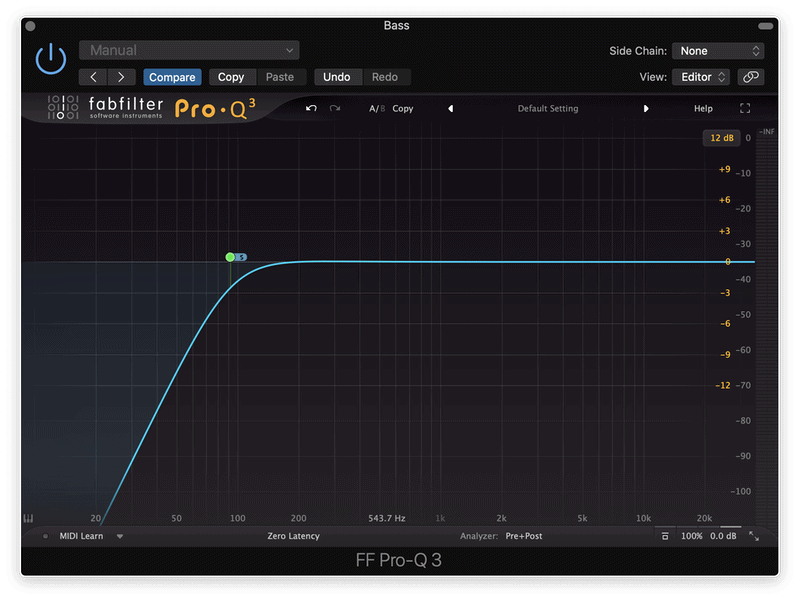
Task: Enter full screen mode icon
Action: click(745, 108)
